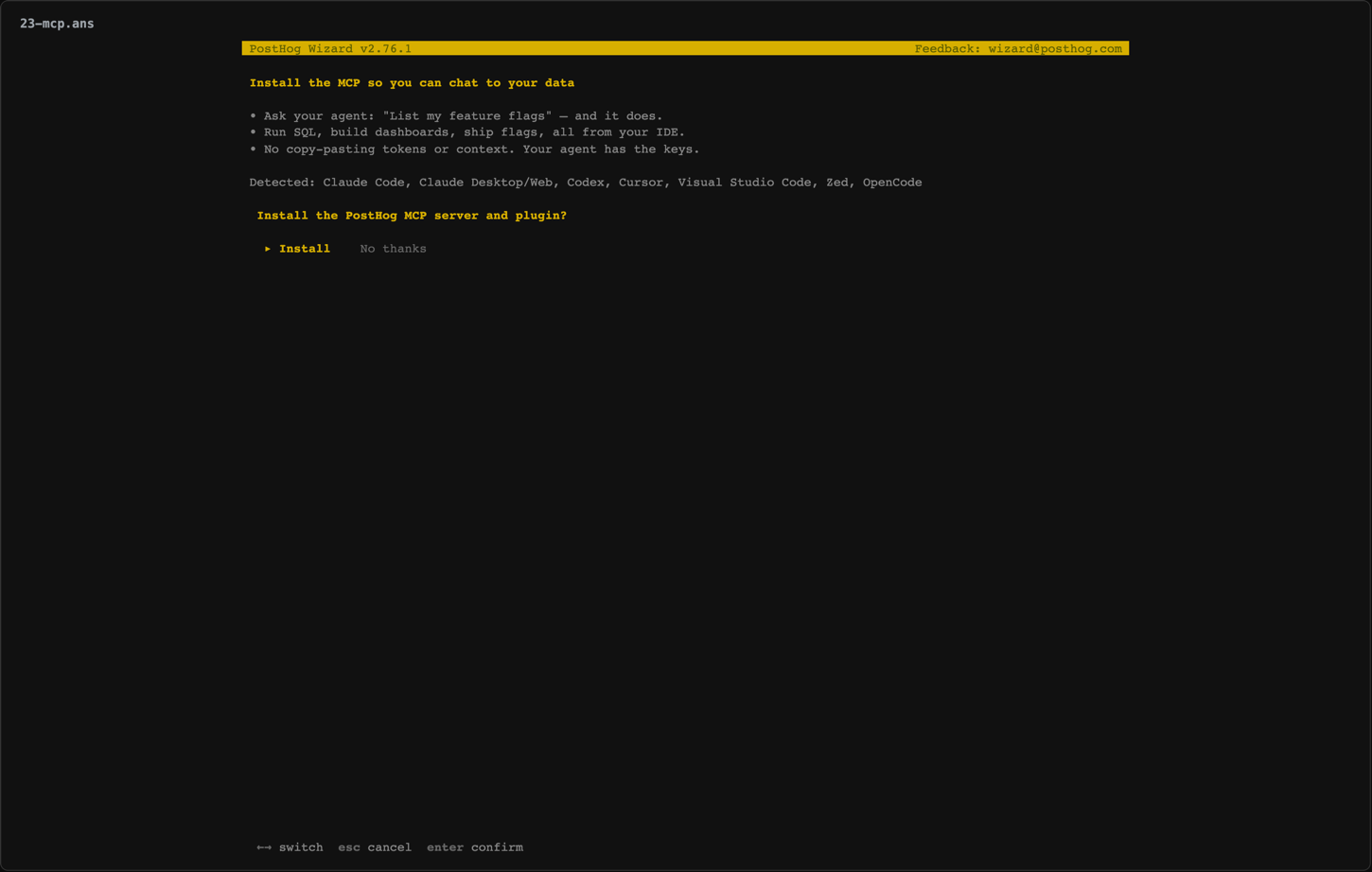Click the heading Install the MCP so you can chat
This screenshot has width=1372, height=872.
pyautogui.click(x=412, y=83)
